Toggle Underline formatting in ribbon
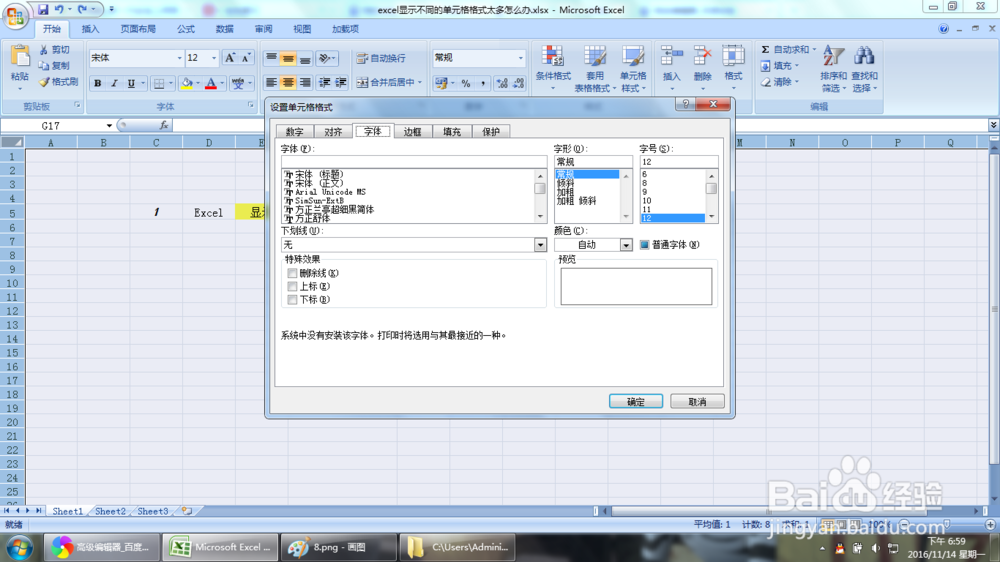1000x562 pixels. (x=131, y=83)
